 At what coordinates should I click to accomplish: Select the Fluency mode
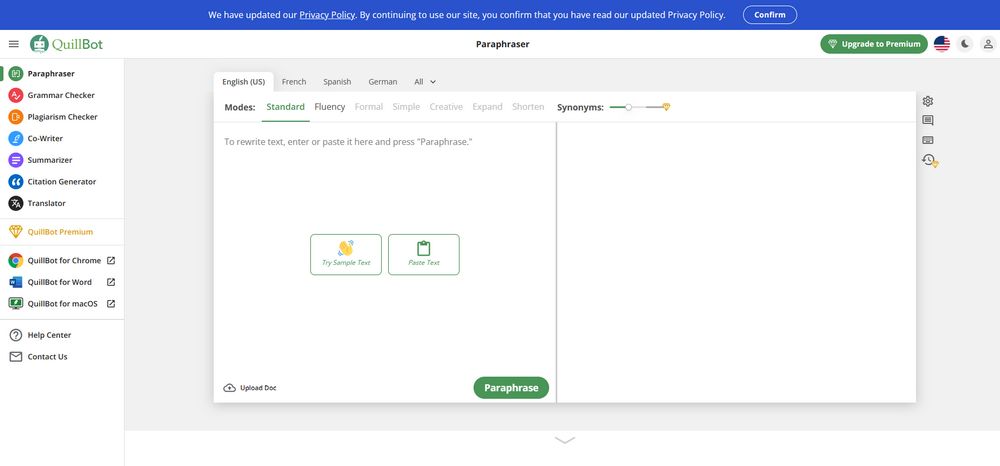(x=330, y=107)
